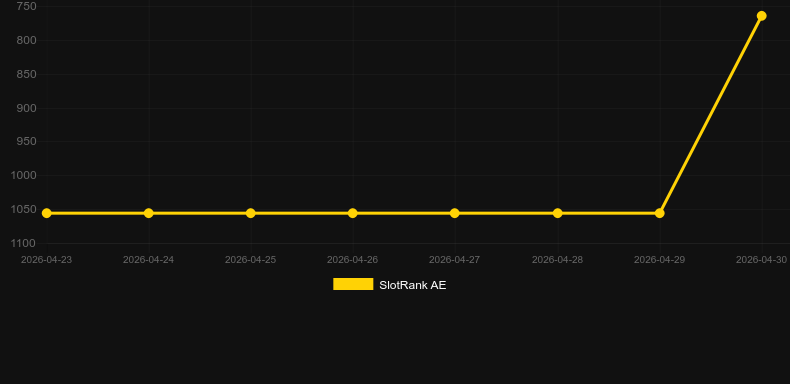The image size is (790, 384).
Task: Select the data point for 2026-04-26
Action: point(353,213)
